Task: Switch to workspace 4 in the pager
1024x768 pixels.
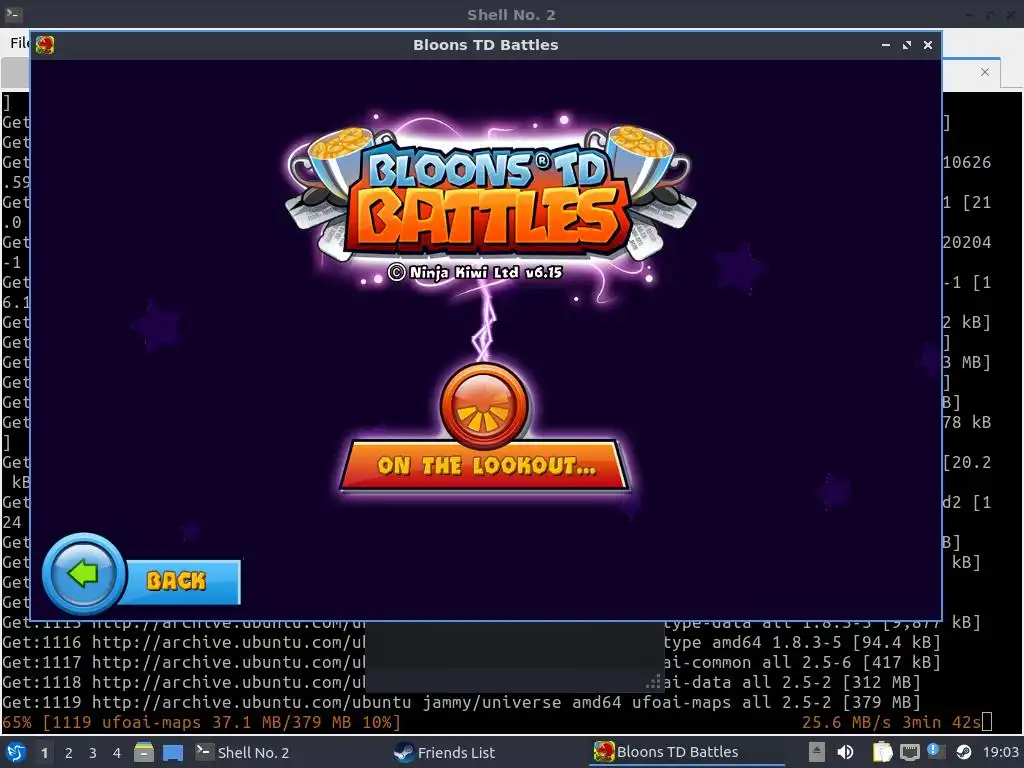Action: pos(117,753)
